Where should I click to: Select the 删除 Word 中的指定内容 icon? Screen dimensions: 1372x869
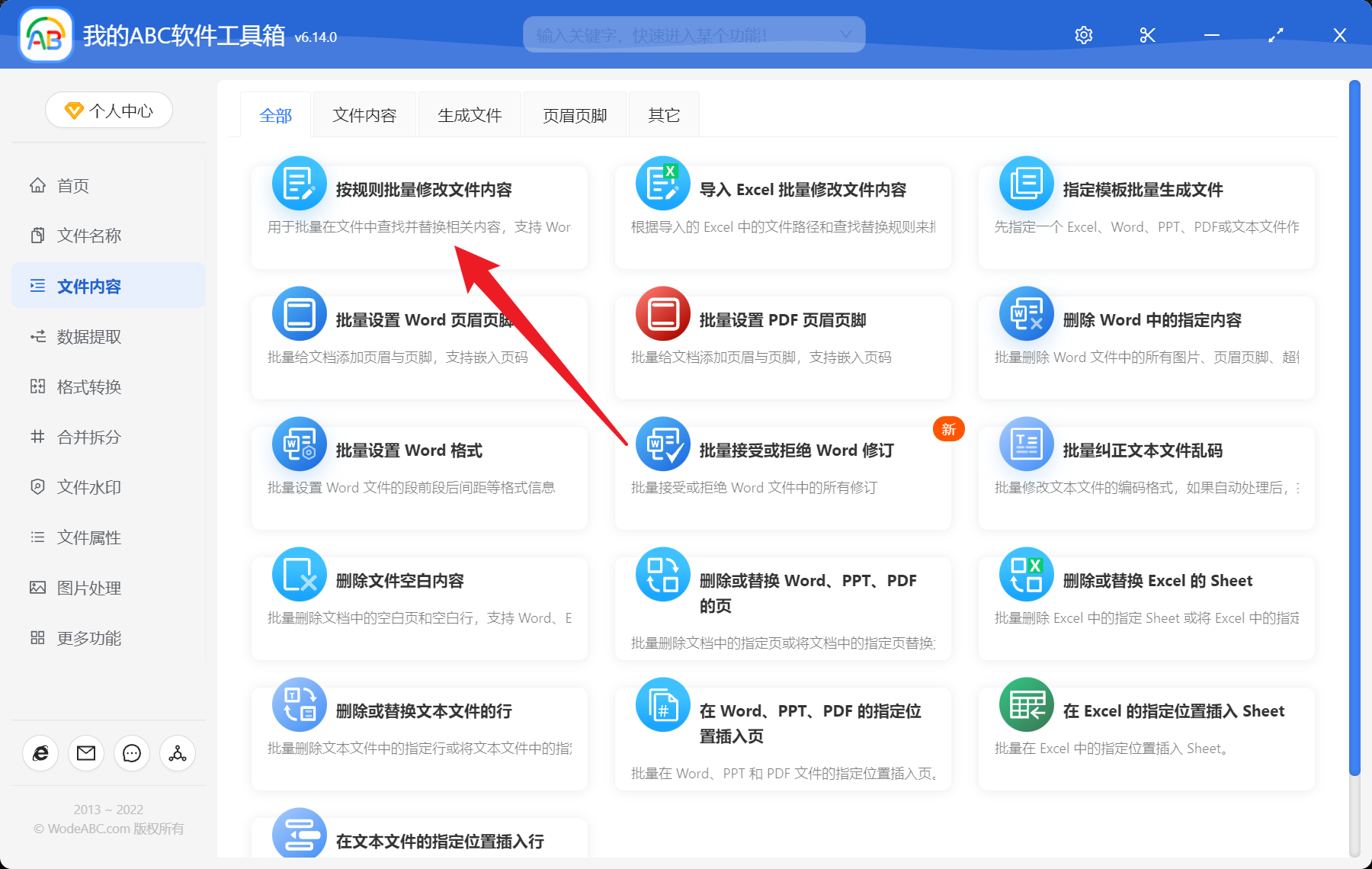(x=1026, y=313)
